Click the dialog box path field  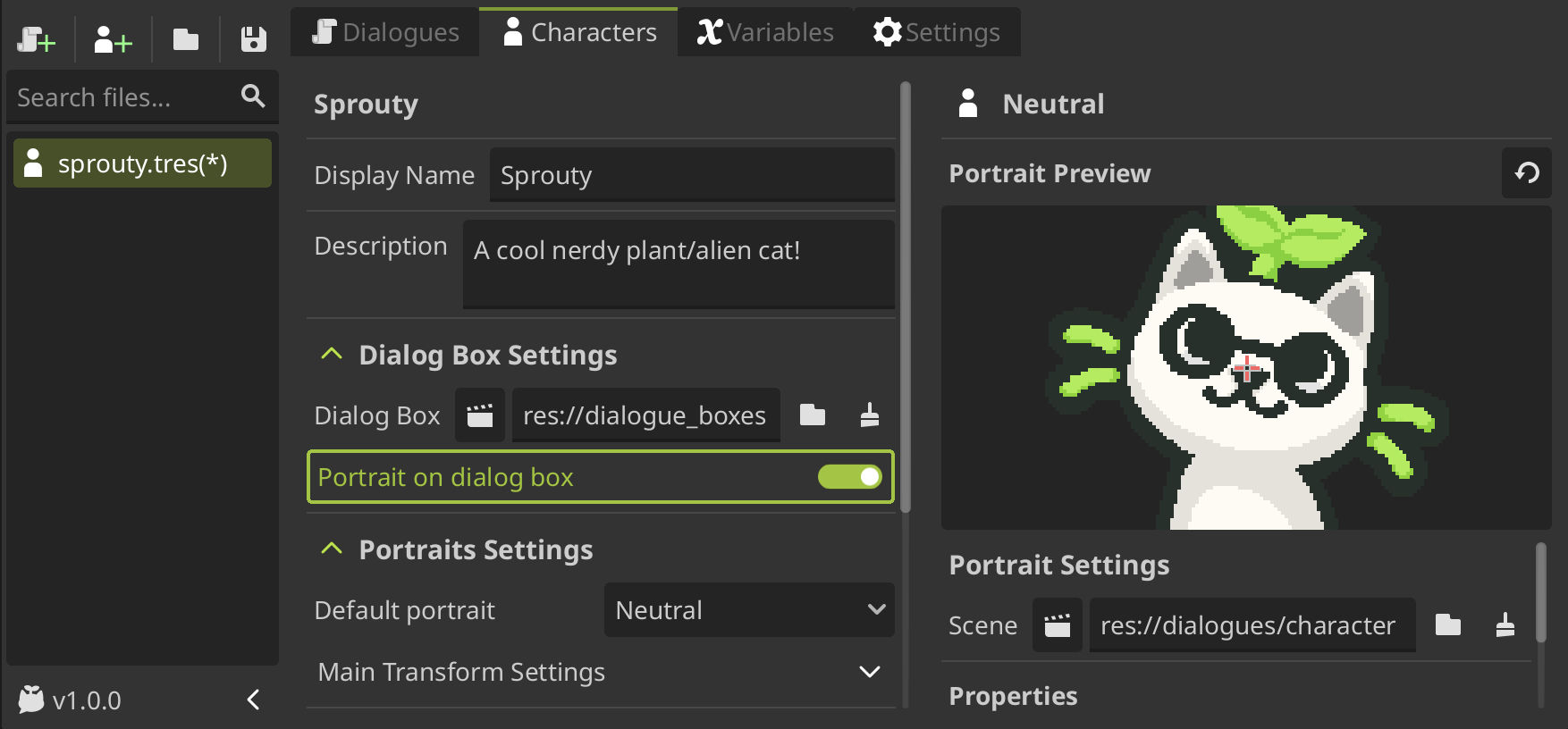pyautogui.click(x=645, y=415)
